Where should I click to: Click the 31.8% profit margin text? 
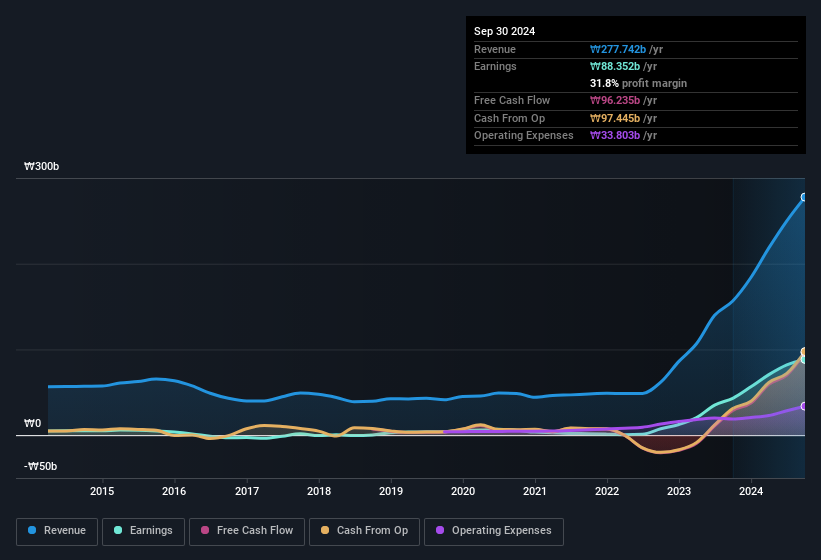638,83
